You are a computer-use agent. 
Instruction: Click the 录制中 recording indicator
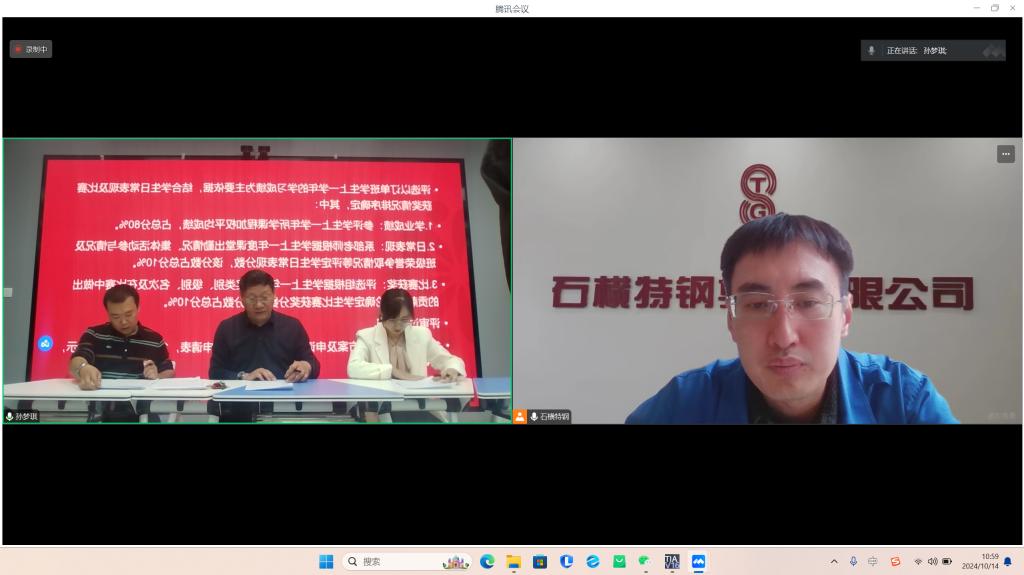point(31,49)
